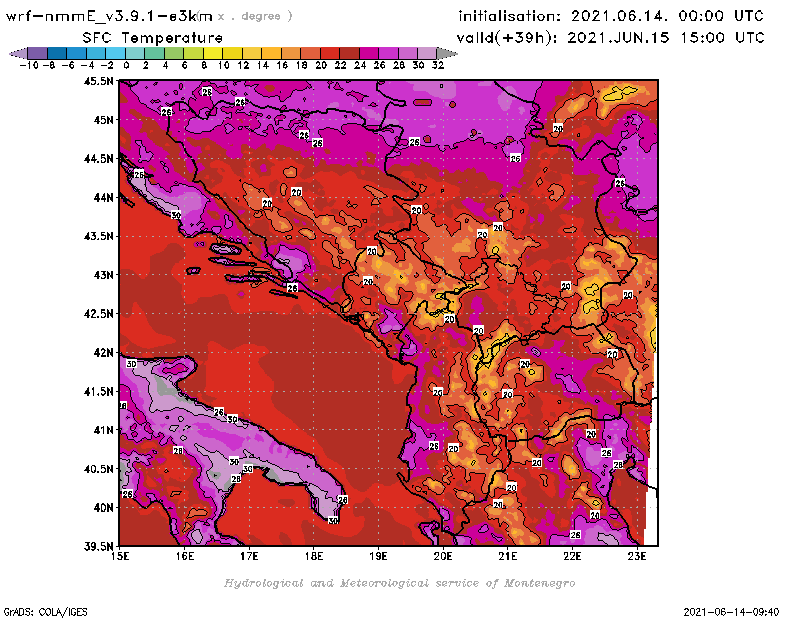Click the '45.5N' latitude axis label
The width and height of the screenshot is (800, 618).
pos(98,81)
